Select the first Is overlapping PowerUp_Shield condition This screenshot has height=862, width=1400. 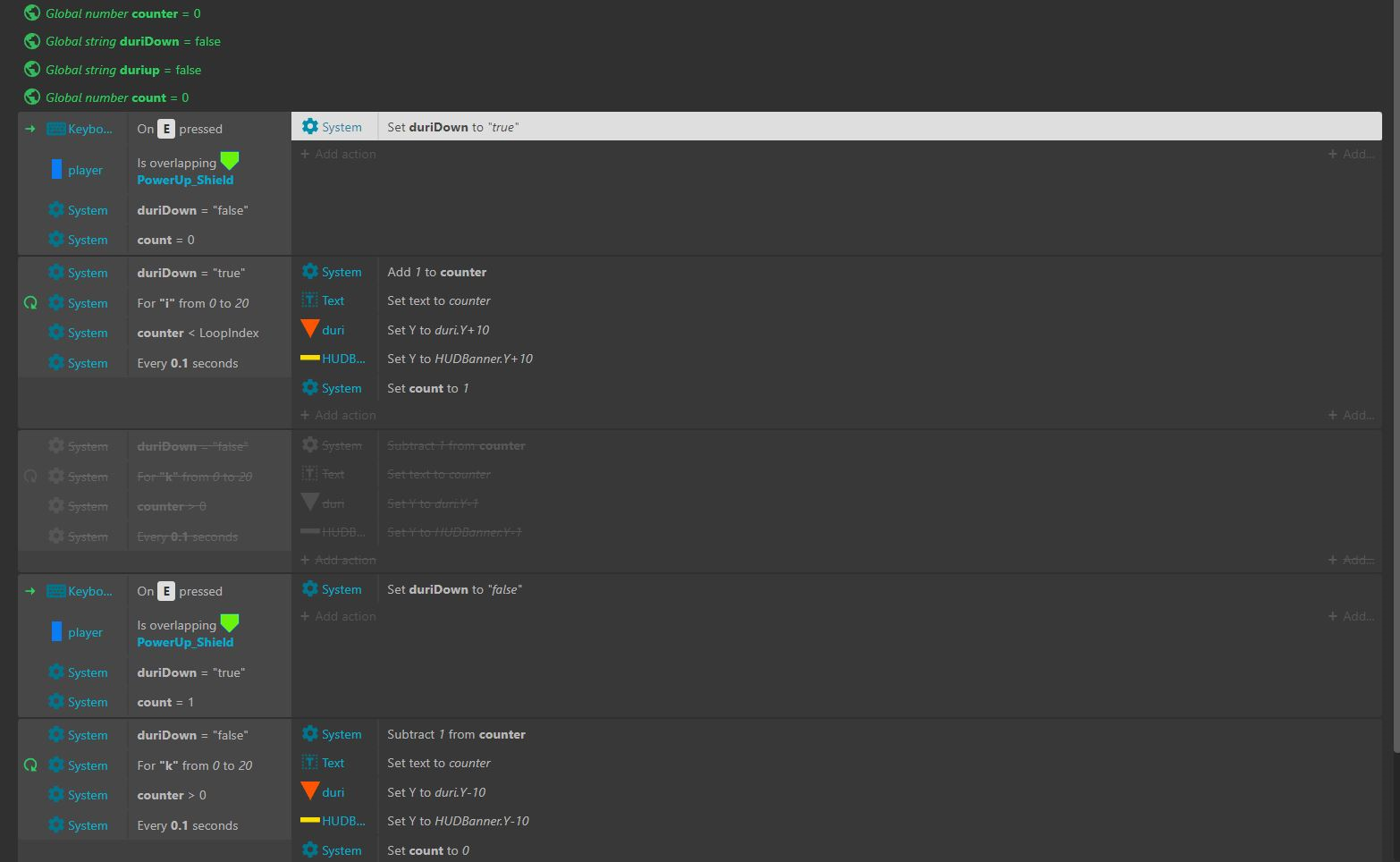pyautogui.click(x=209, y=171)
